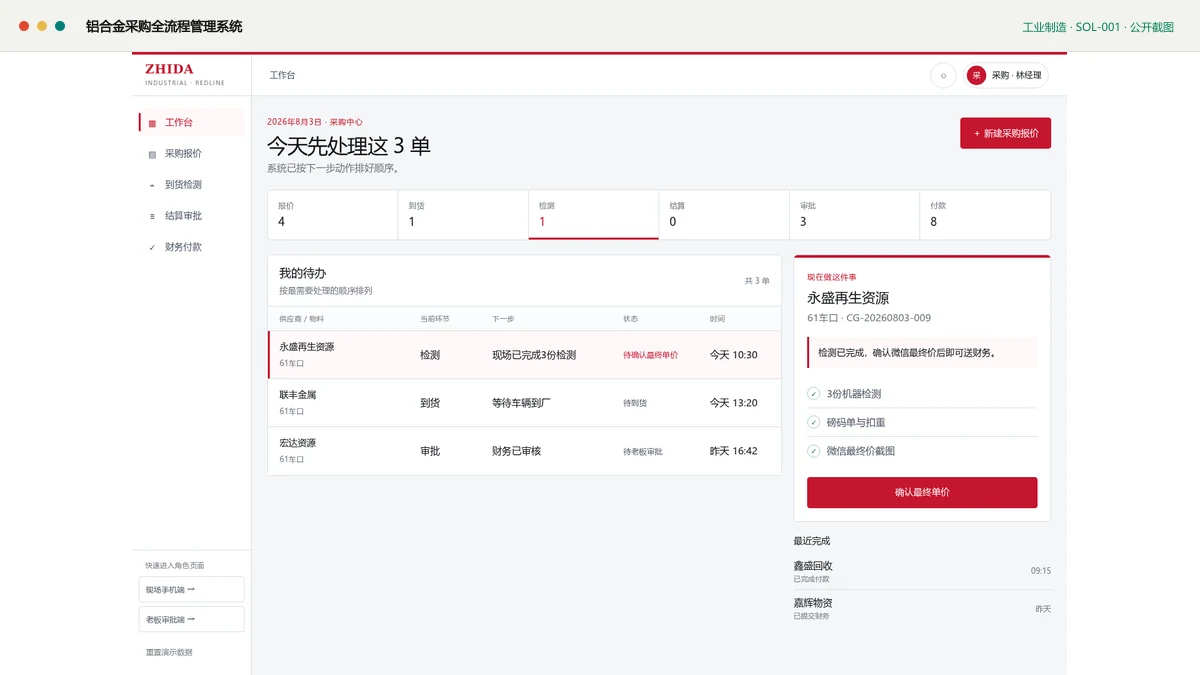Click the 今天 13:20 time cell

tap(734, 403)
